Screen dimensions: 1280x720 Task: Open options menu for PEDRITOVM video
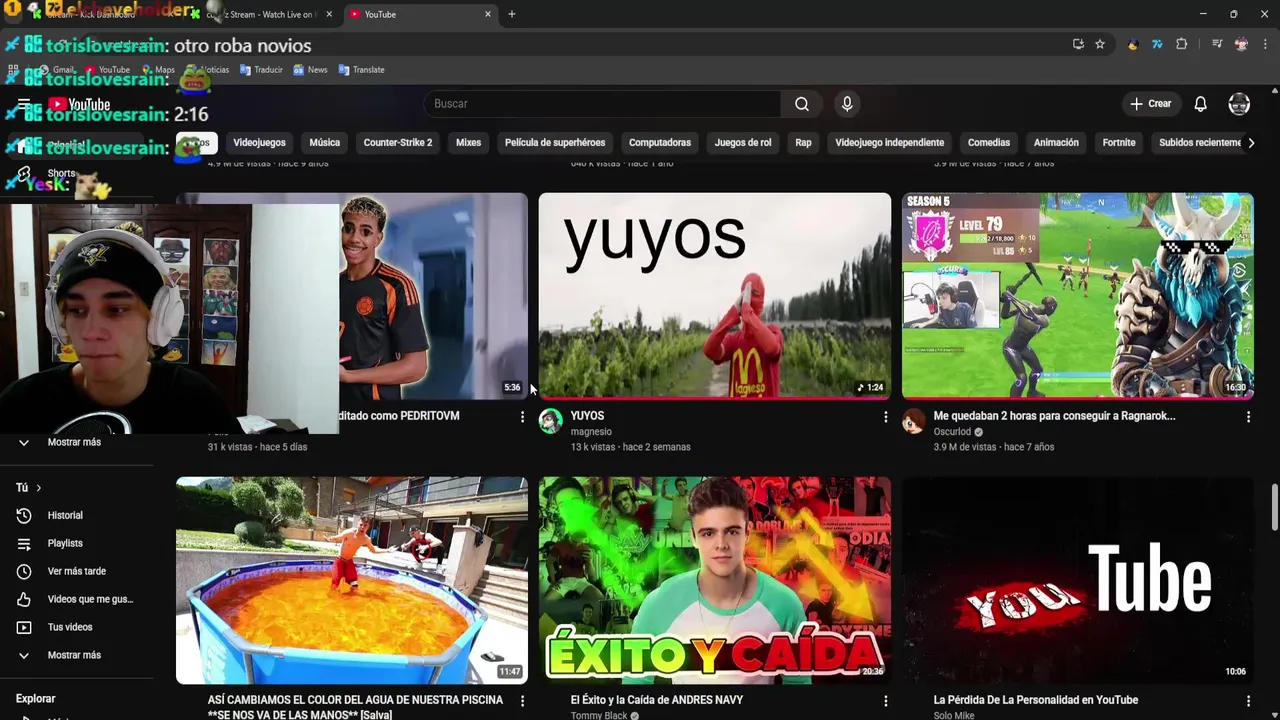click(522, 416)
